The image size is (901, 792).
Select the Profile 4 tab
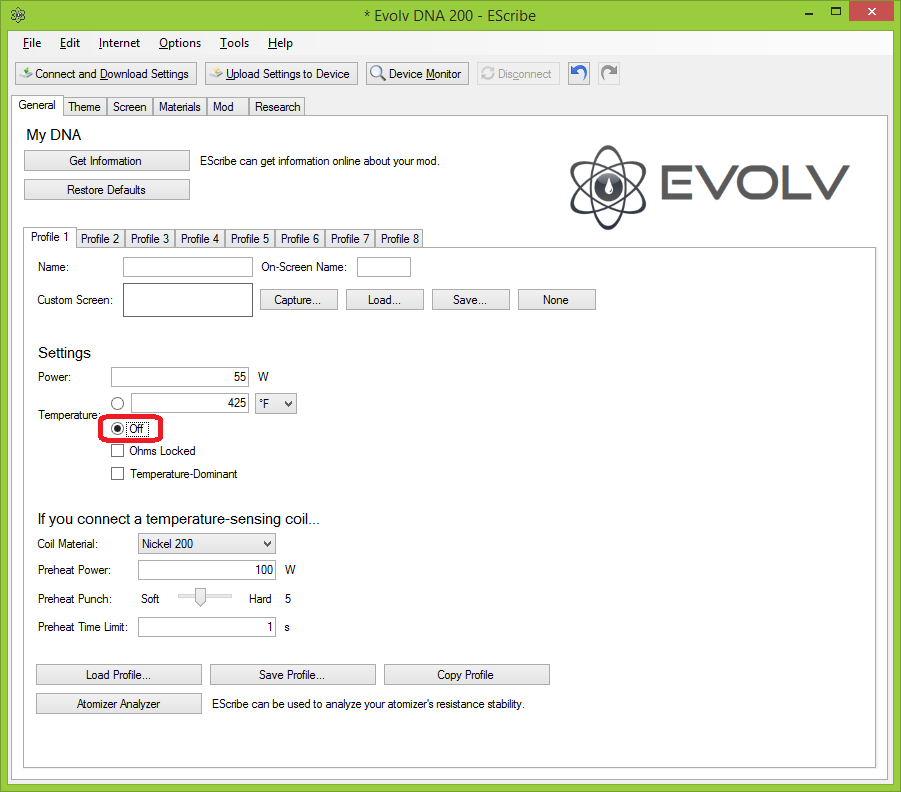(199, 239)
